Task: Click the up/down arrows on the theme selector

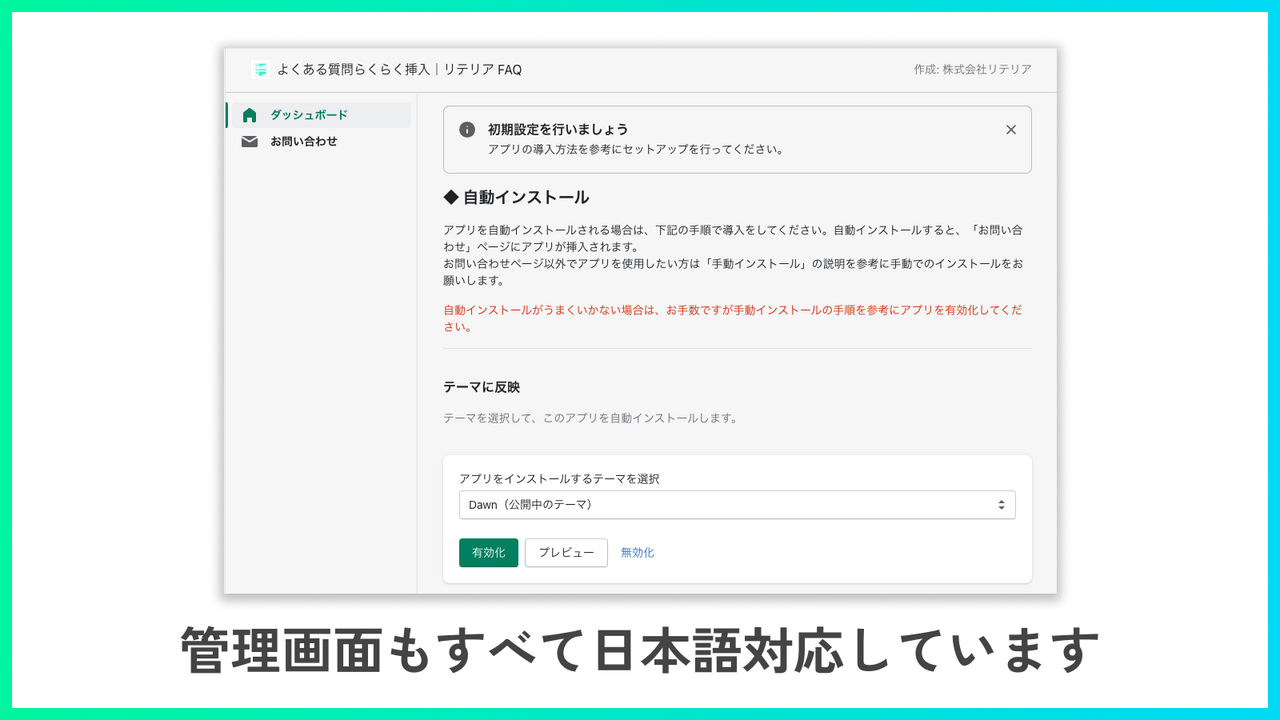Action: tap(1000, 504)
